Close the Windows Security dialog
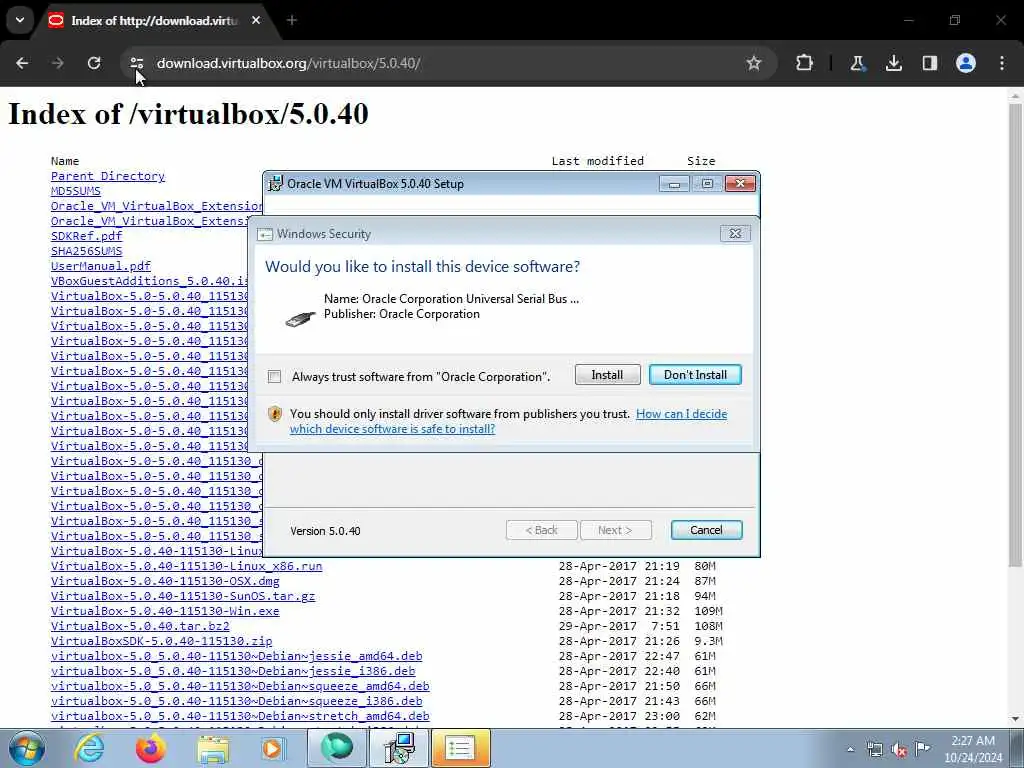Screen dimensions: 1024x768 pyautogui.click(x=735, y=234)
